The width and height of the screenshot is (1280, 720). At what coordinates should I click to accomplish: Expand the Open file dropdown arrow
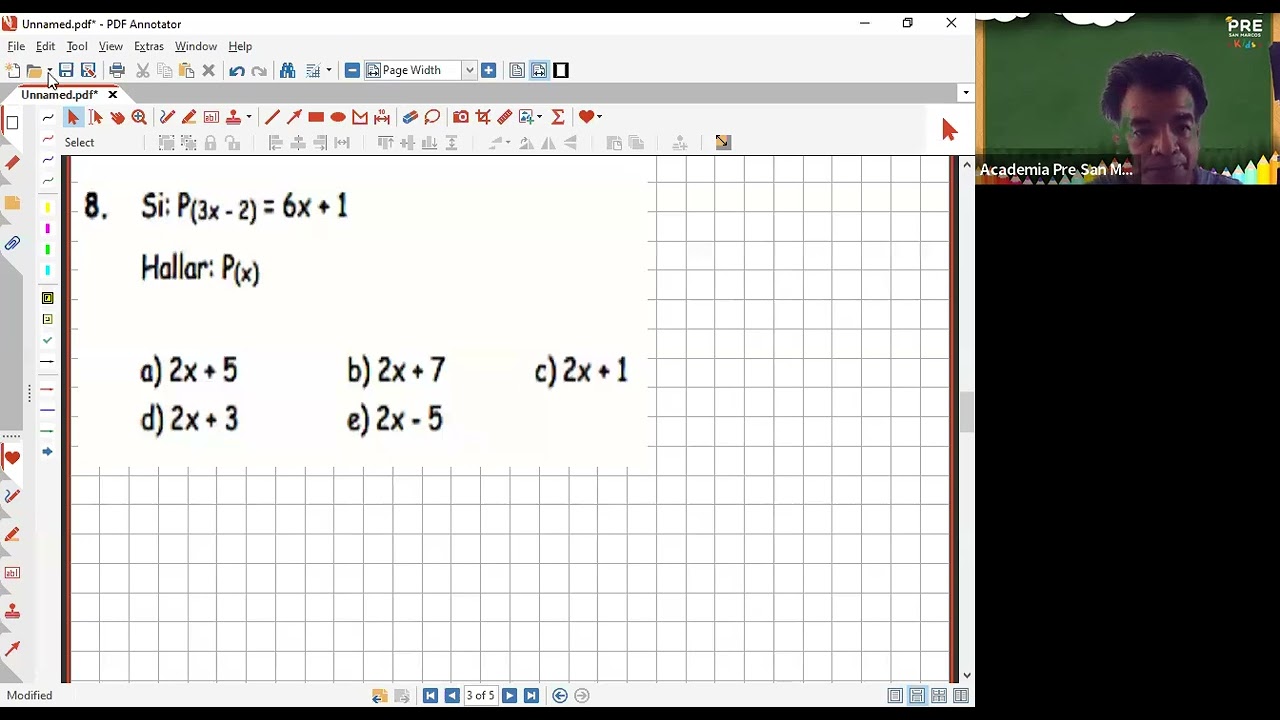pos(49,70)
